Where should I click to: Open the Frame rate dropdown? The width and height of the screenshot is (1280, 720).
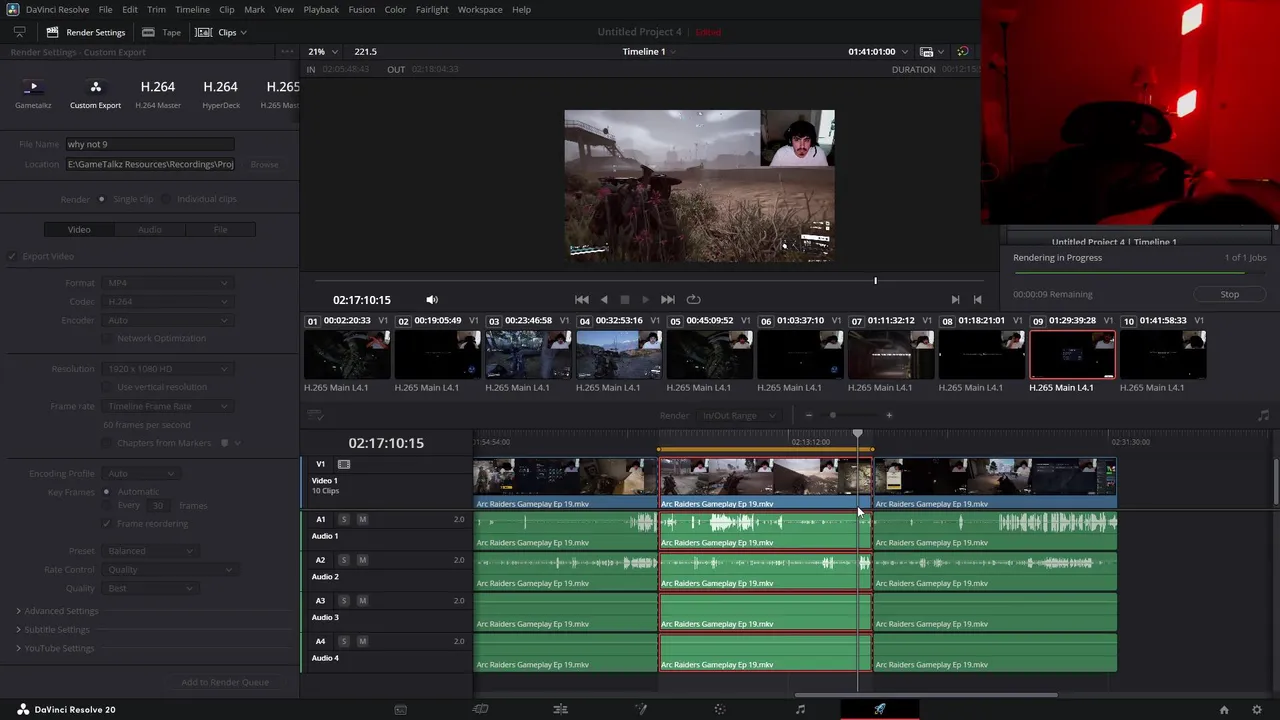(167, 406)
